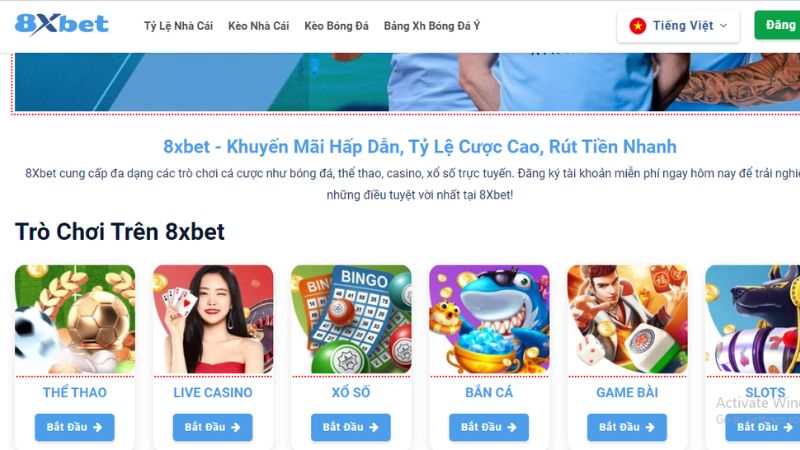Open the Live Casino game image
This screenshot has width=800, height=450.
pyautogui.click(x=213, y=319)
